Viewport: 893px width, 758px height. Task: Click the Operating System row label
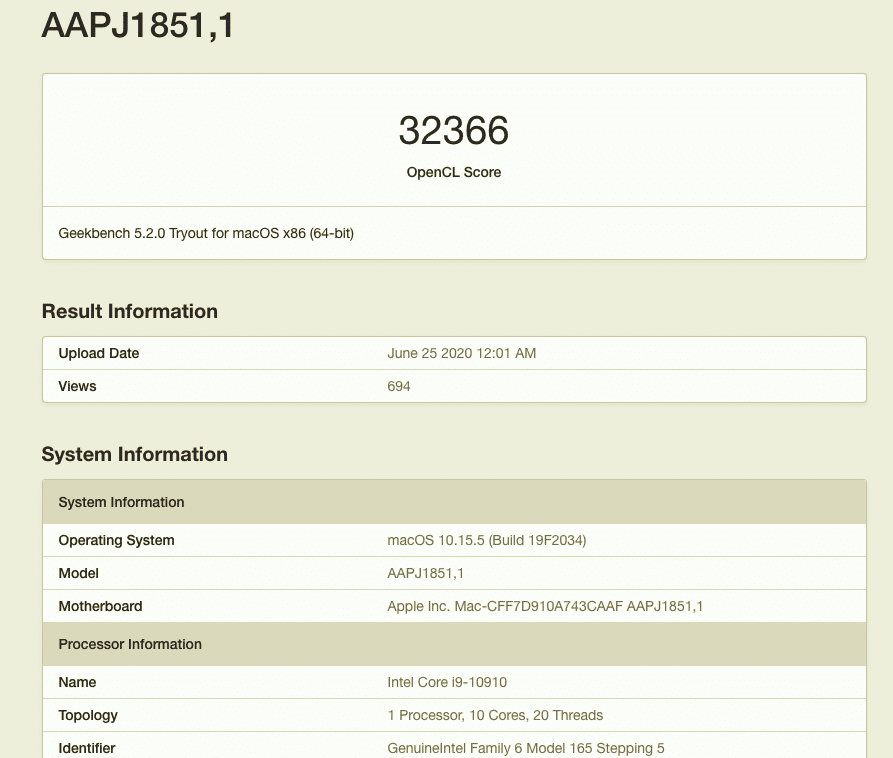click(116, 540)
